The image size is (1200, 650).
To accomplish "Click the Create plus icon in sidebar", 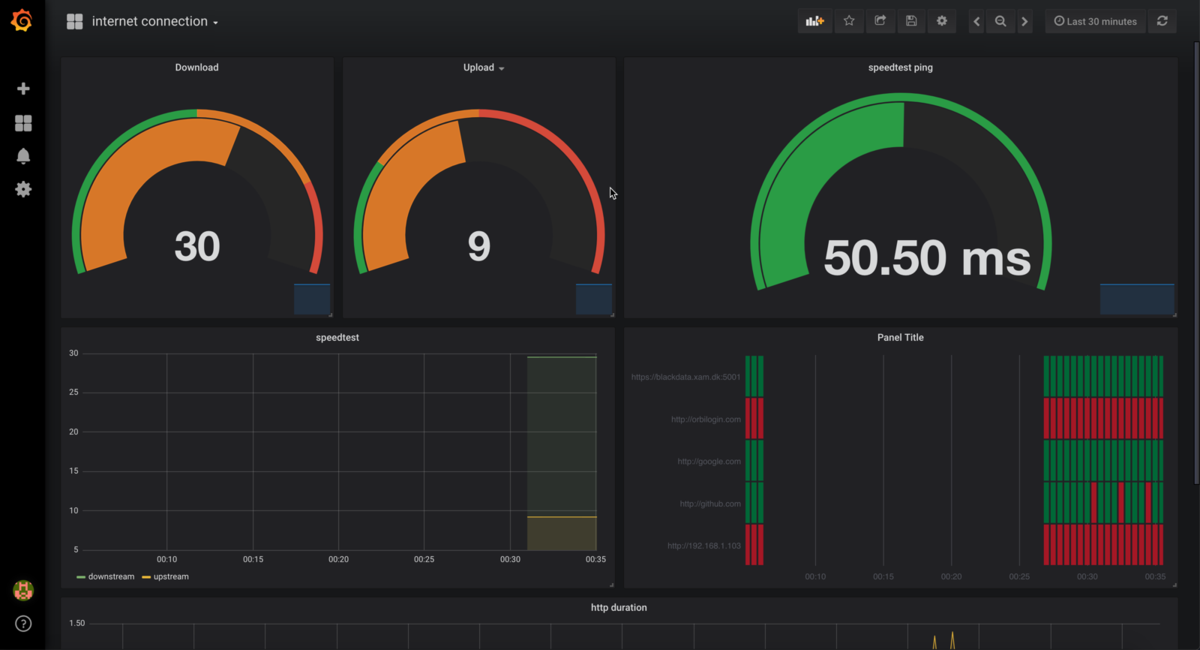I will (x=22, y=88).
